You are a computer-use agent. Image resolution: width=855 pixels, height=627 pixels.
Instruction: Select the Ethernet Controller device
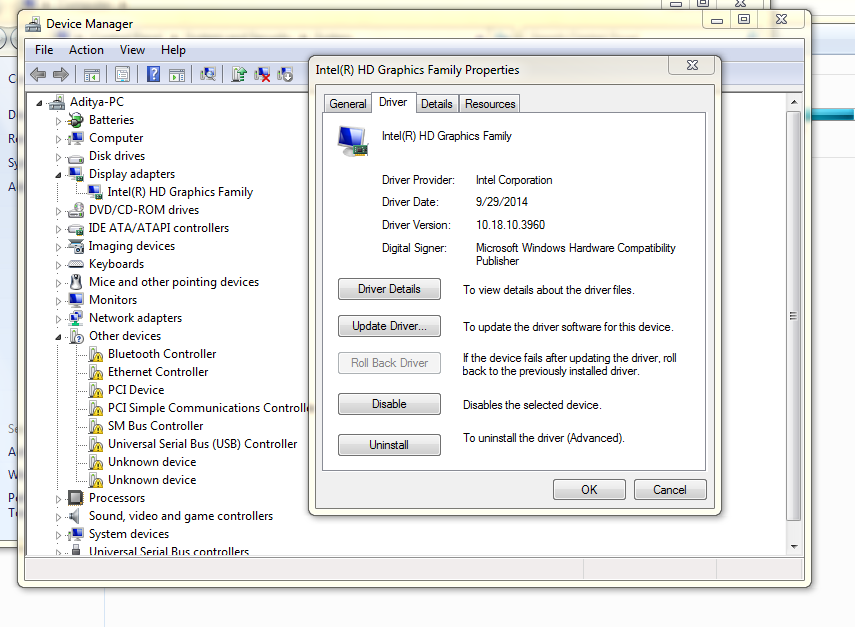[x=158, y=372]
